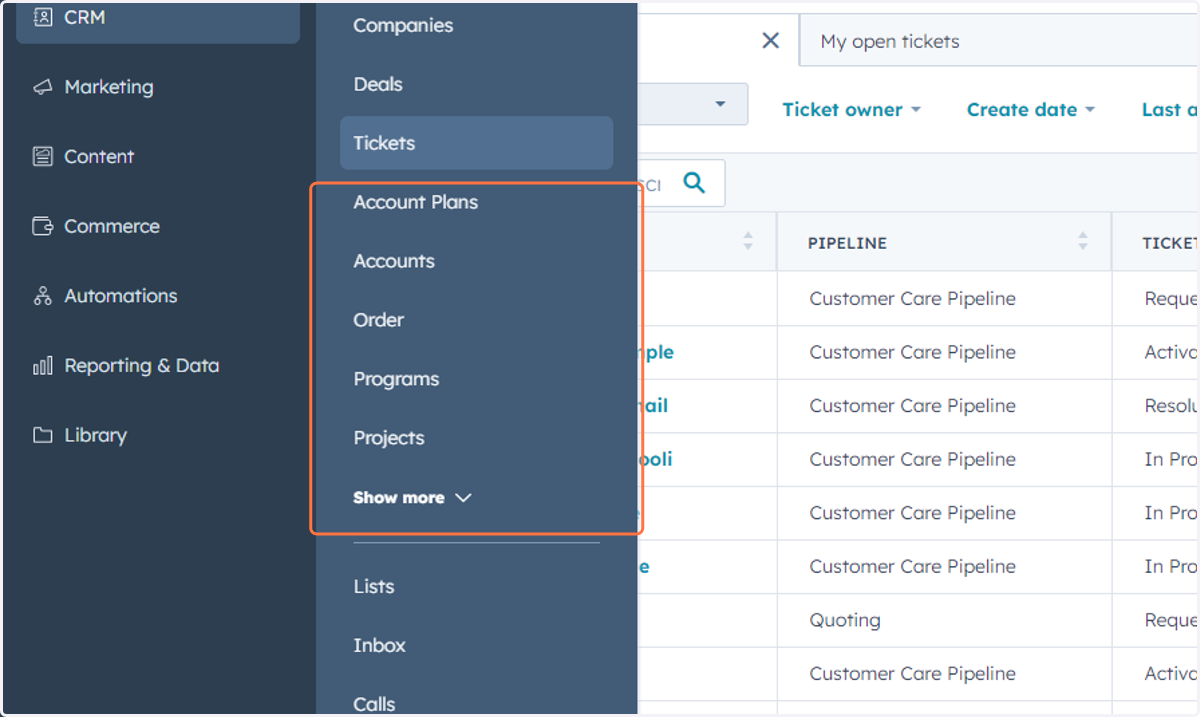This screenshot has width=1200, height=717.
Task: Go to Companies in CRM submenu
Action: (403, 26)
